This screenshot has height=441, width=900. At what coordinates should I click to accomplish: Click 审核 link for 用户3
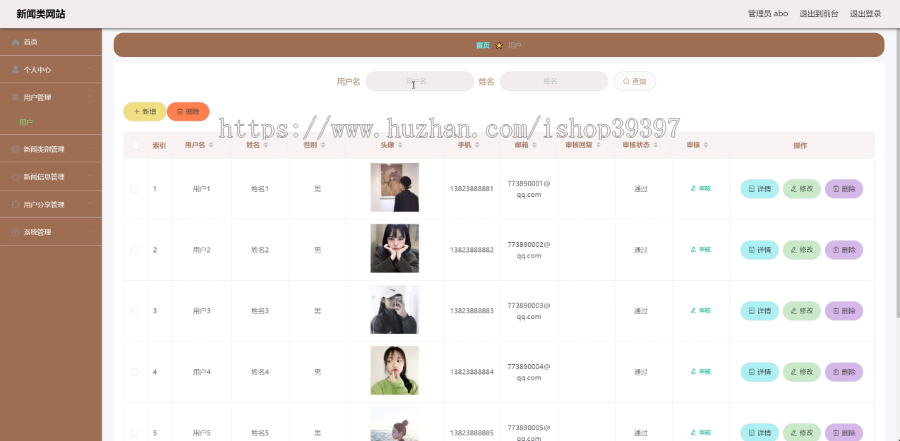(x=701, y=311)
